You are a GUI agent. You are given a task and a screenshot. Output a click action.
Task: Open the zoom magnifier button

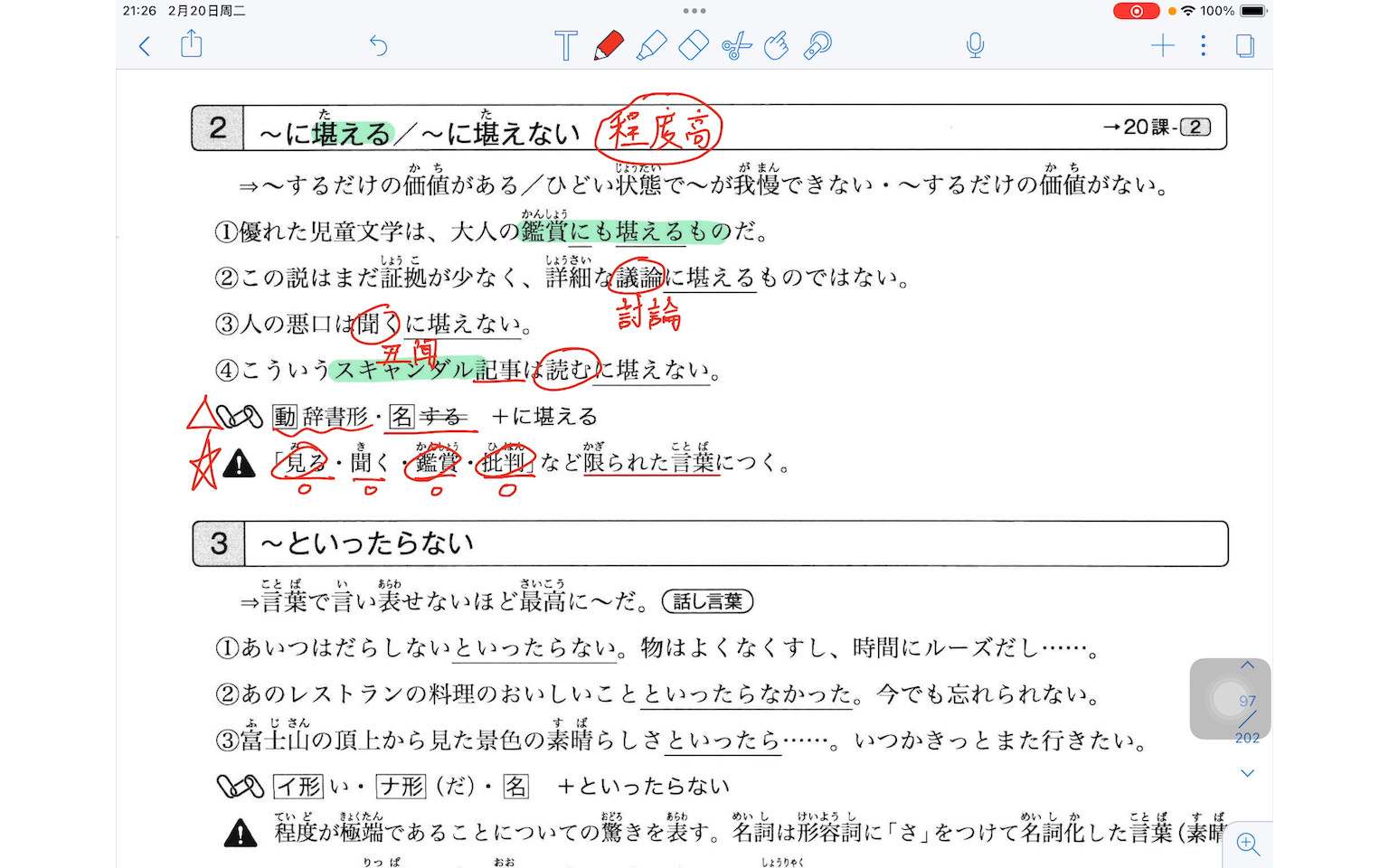(x=1249, y=844)
